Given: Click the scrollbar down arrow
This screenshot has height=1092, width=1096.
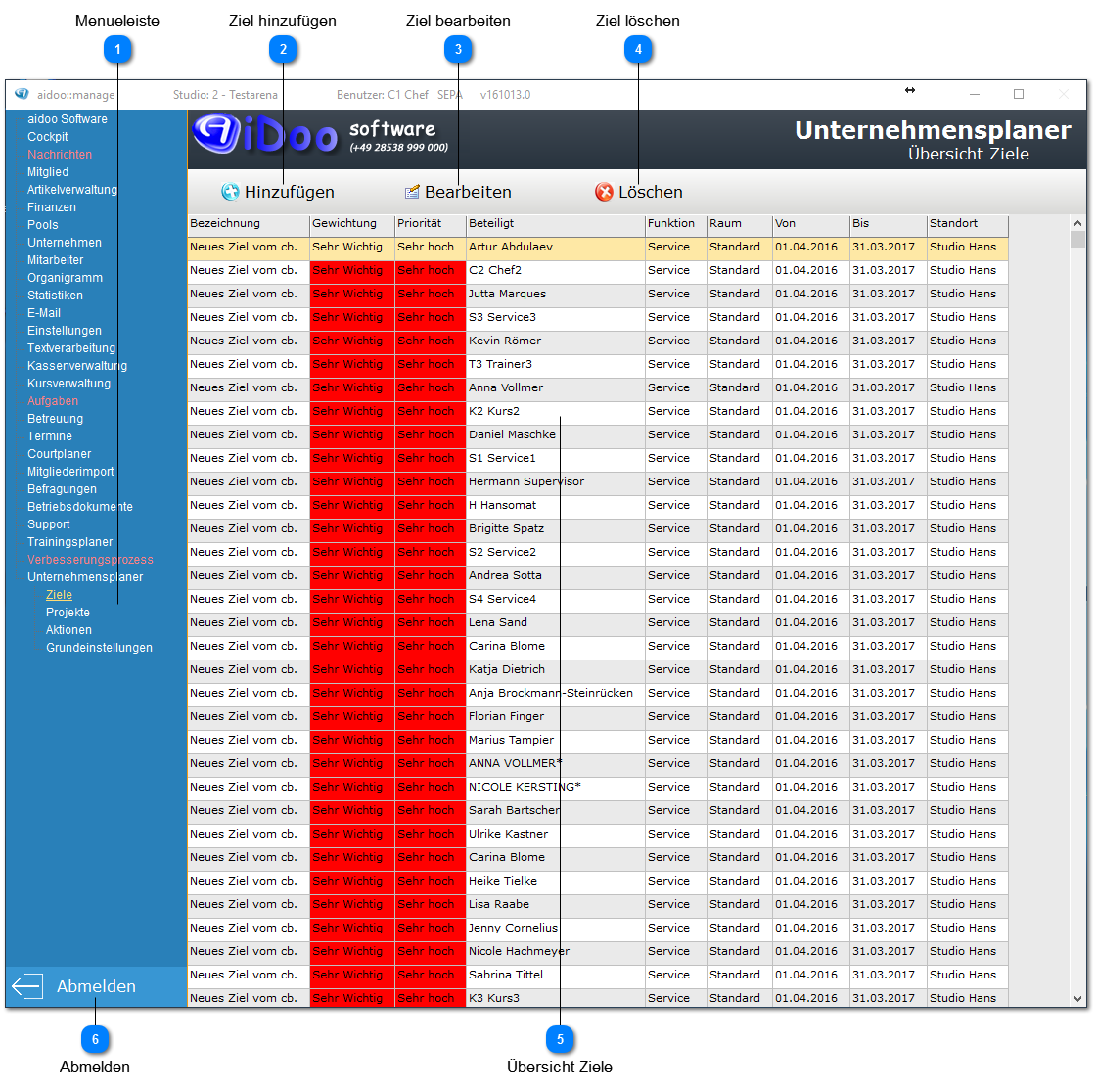Looking at the screenshot, I should [1077, 999].
